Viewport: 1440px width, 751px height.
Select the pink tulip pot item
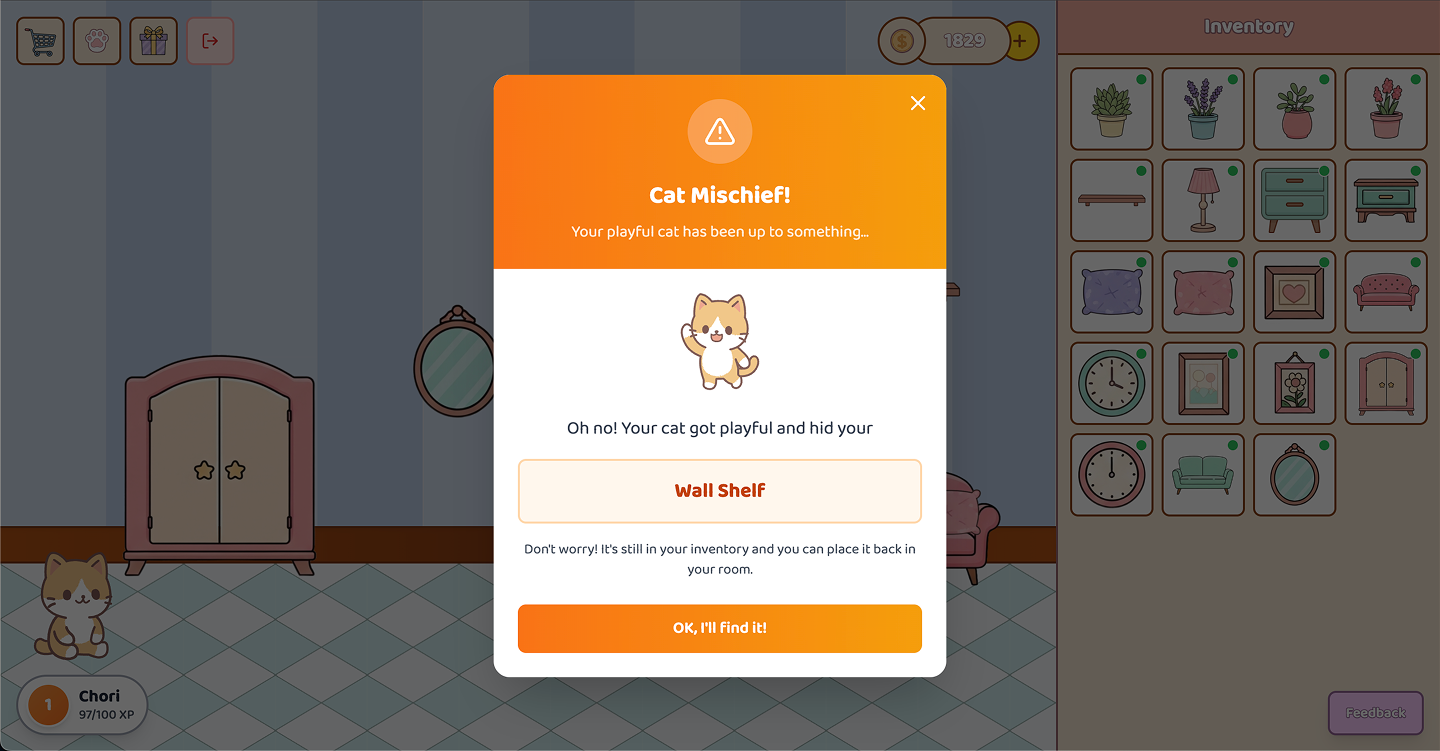coord(1386,109)
